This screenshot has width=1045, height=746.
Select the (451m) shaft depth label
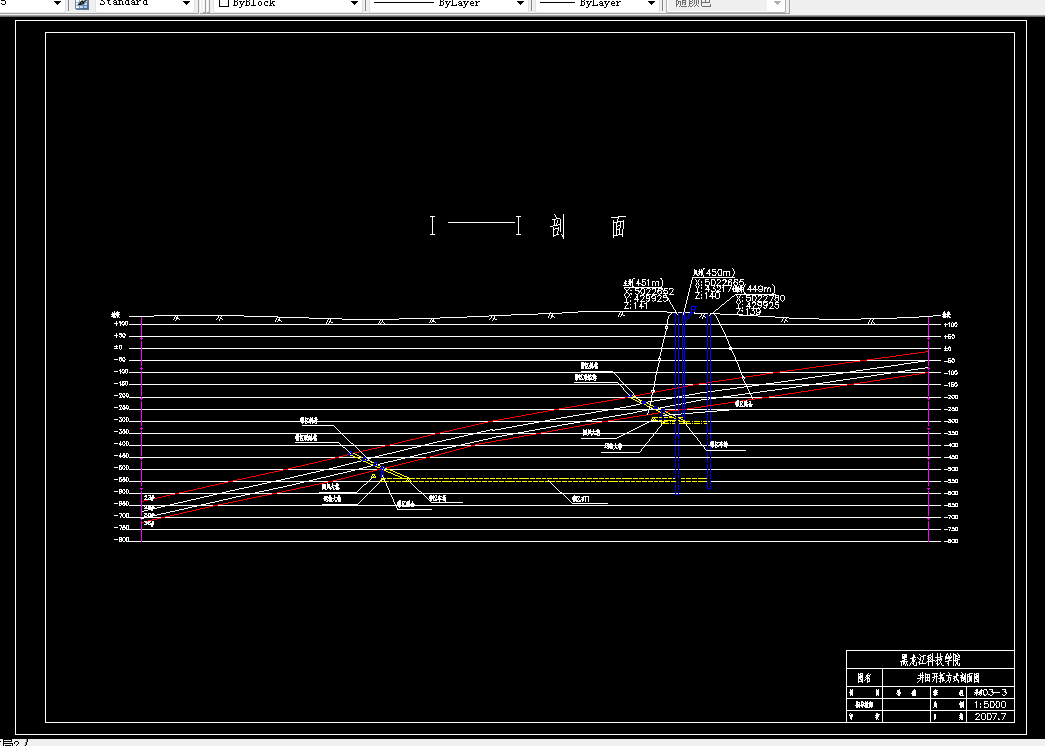tap(647, 283)
